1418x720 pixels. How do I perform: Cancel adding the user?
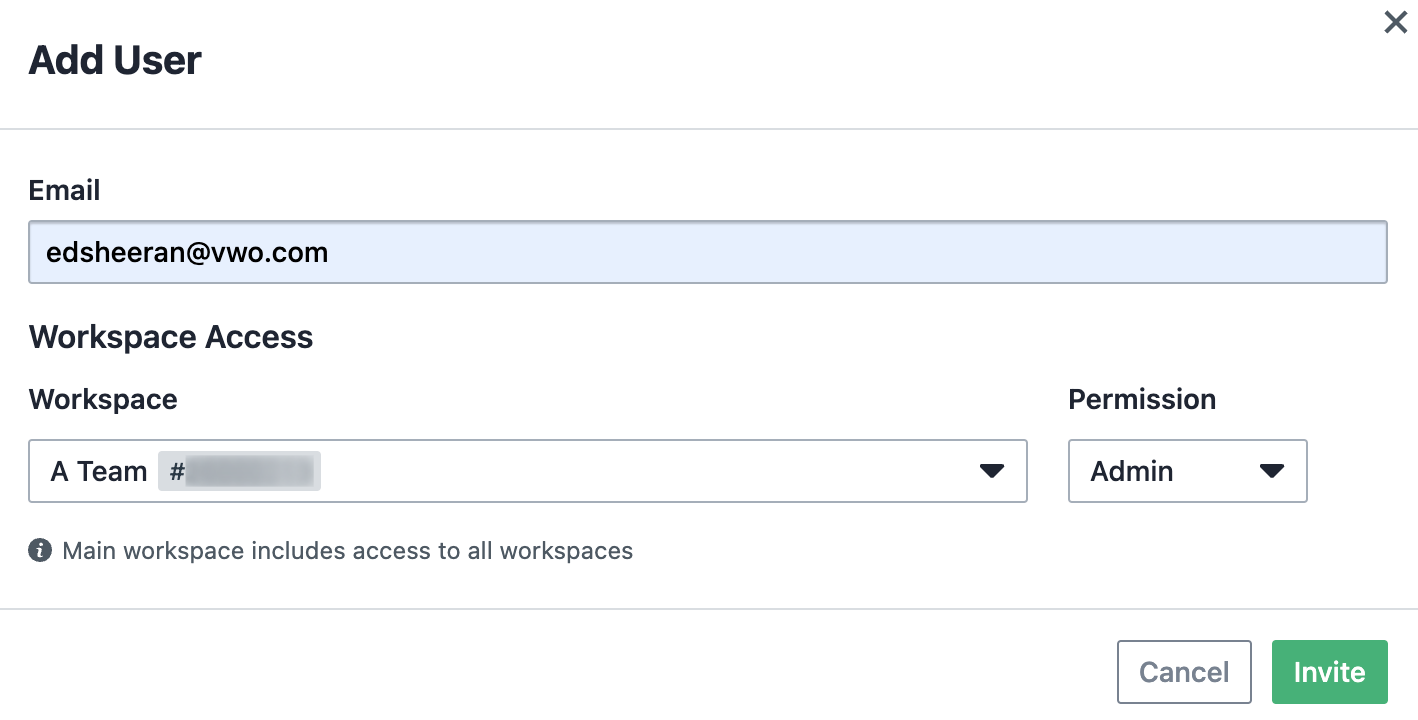click(1184, 672)
